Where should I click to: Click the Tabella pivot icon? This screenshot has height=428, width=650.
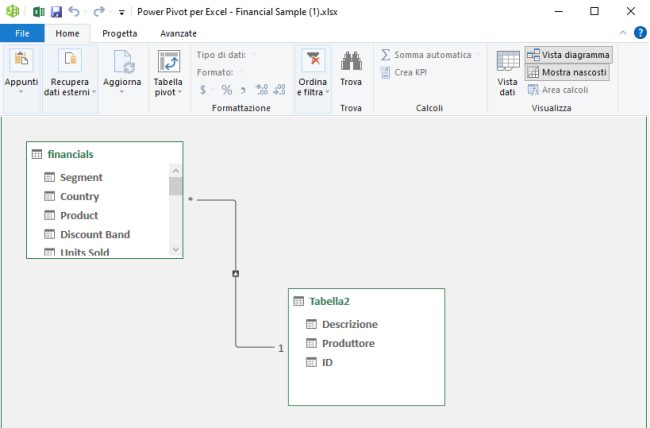[x=169, y=61]
